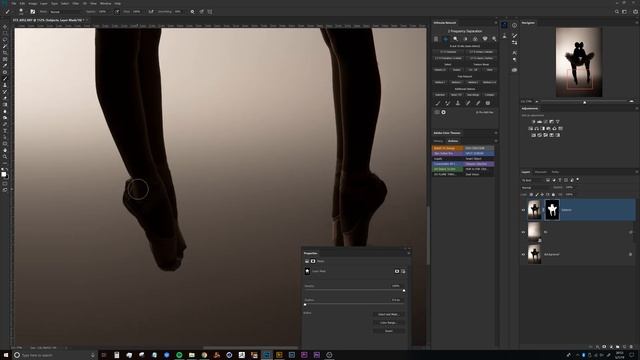Click Windows Start button
640x360 pixels.
pyautogui.click(x=6, y=355)
